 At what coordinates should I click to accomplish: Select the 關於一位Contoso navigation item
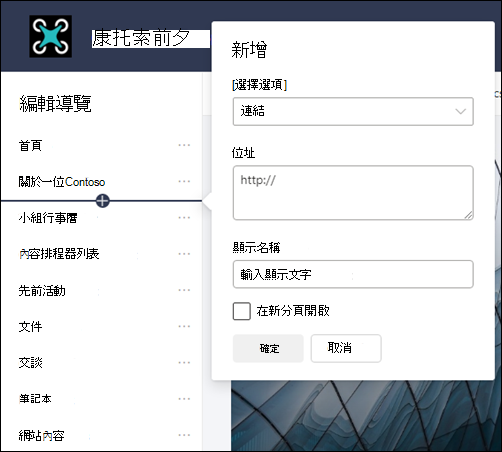62,182
